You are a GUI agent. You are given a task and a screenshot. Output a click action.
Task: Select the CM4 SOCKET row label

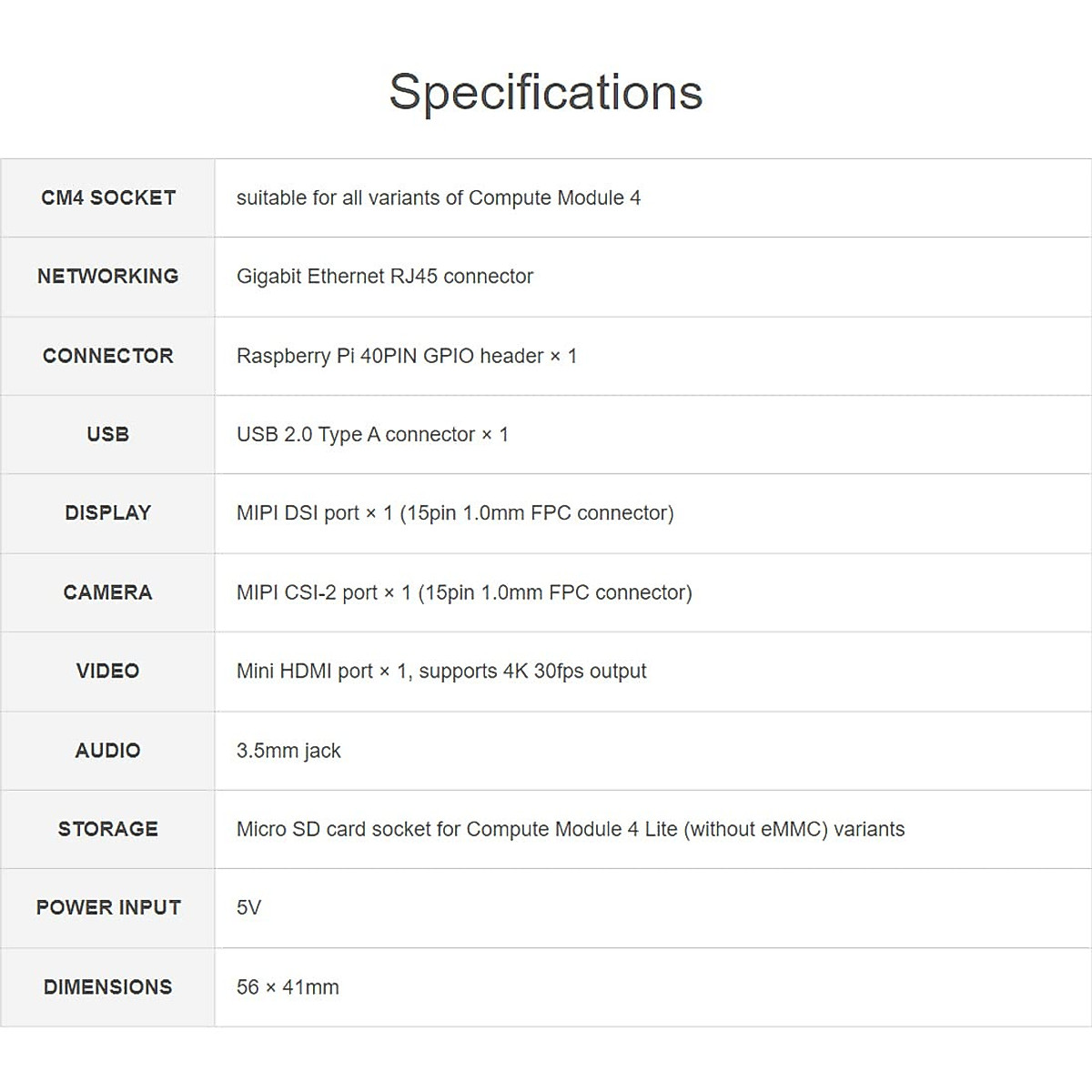point(108,197)
